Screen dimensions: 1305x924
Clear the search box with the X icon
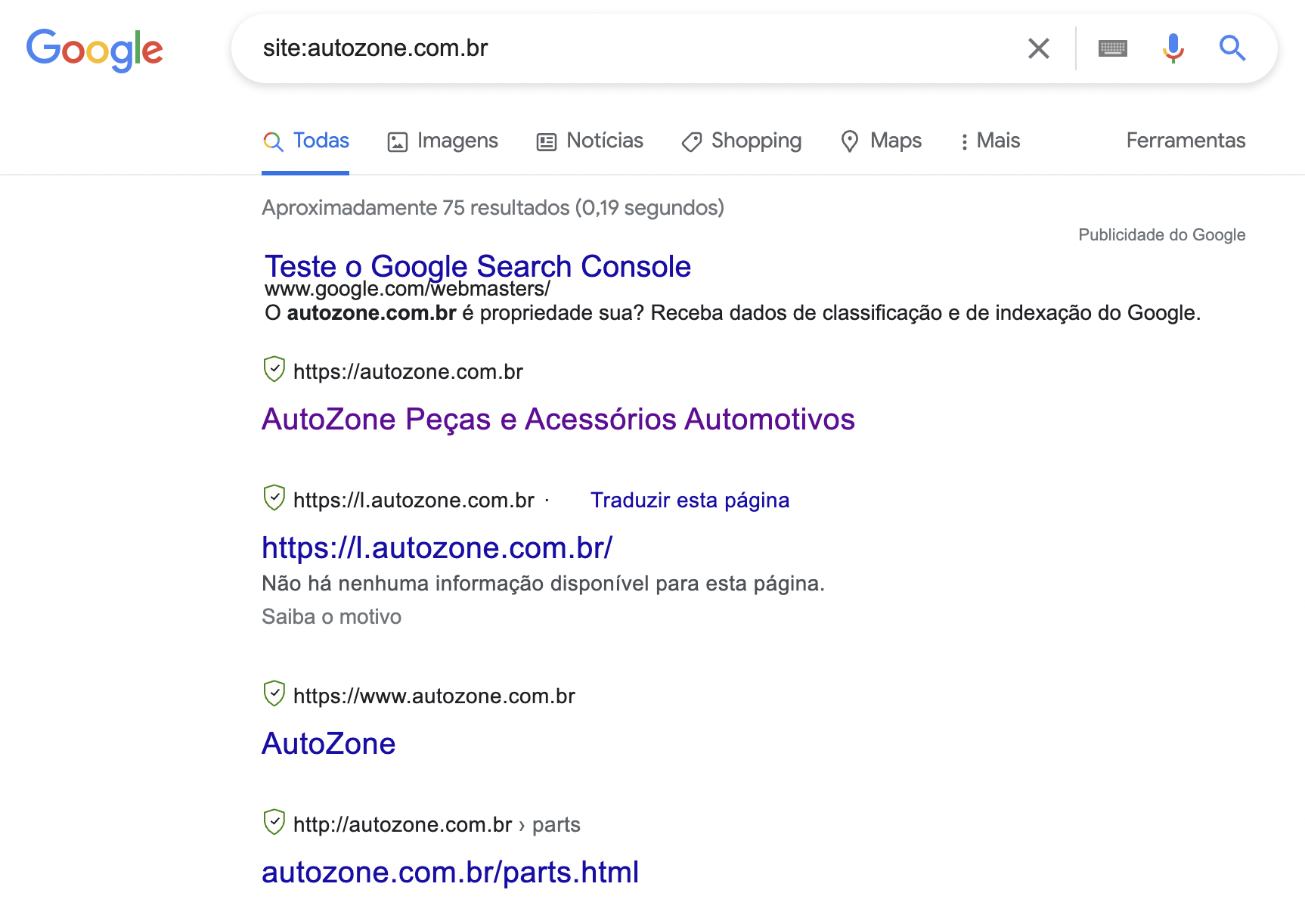tap(1039, 48)
